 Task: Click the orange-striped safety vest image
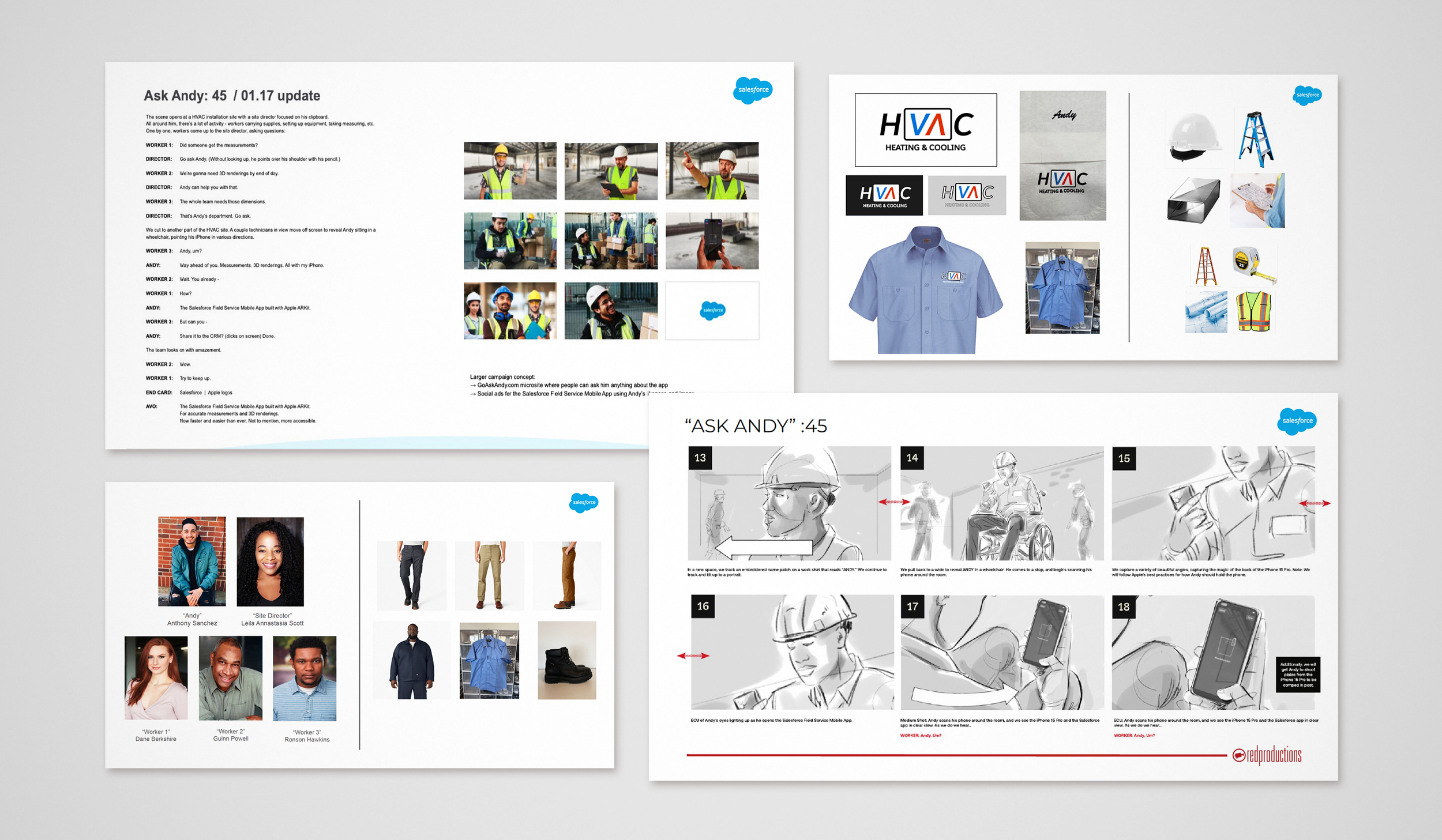click(1254, 311)
